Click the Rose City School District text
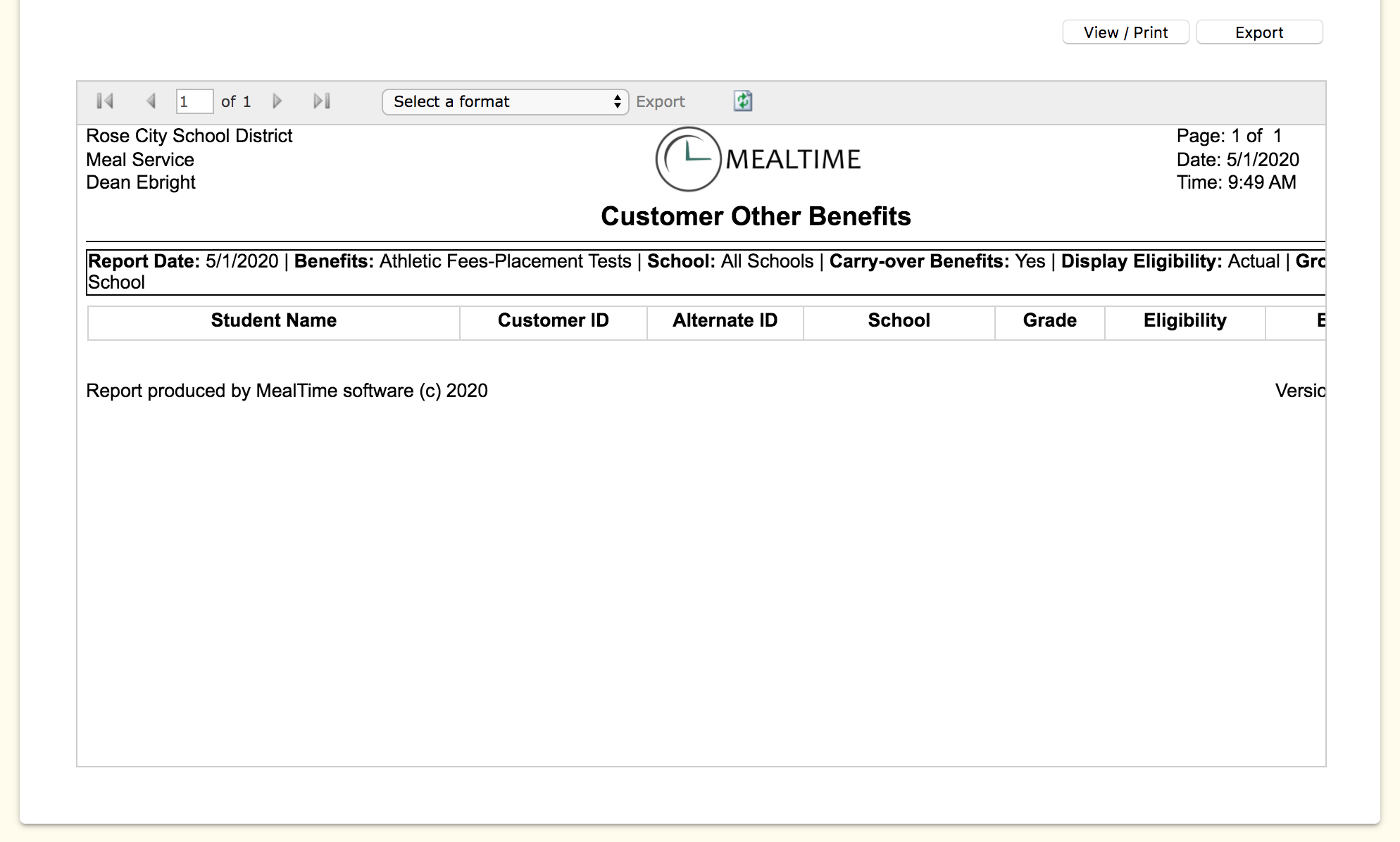The image size is (1400, 842). click(x=189, y=136)
